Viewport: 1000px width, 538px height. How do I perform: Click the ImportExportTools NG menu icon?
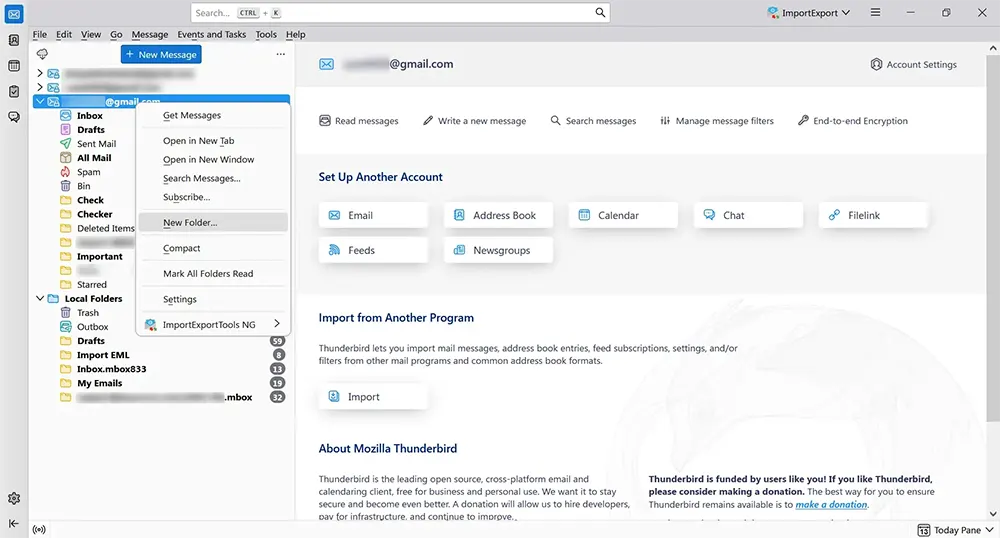point(151,324)
